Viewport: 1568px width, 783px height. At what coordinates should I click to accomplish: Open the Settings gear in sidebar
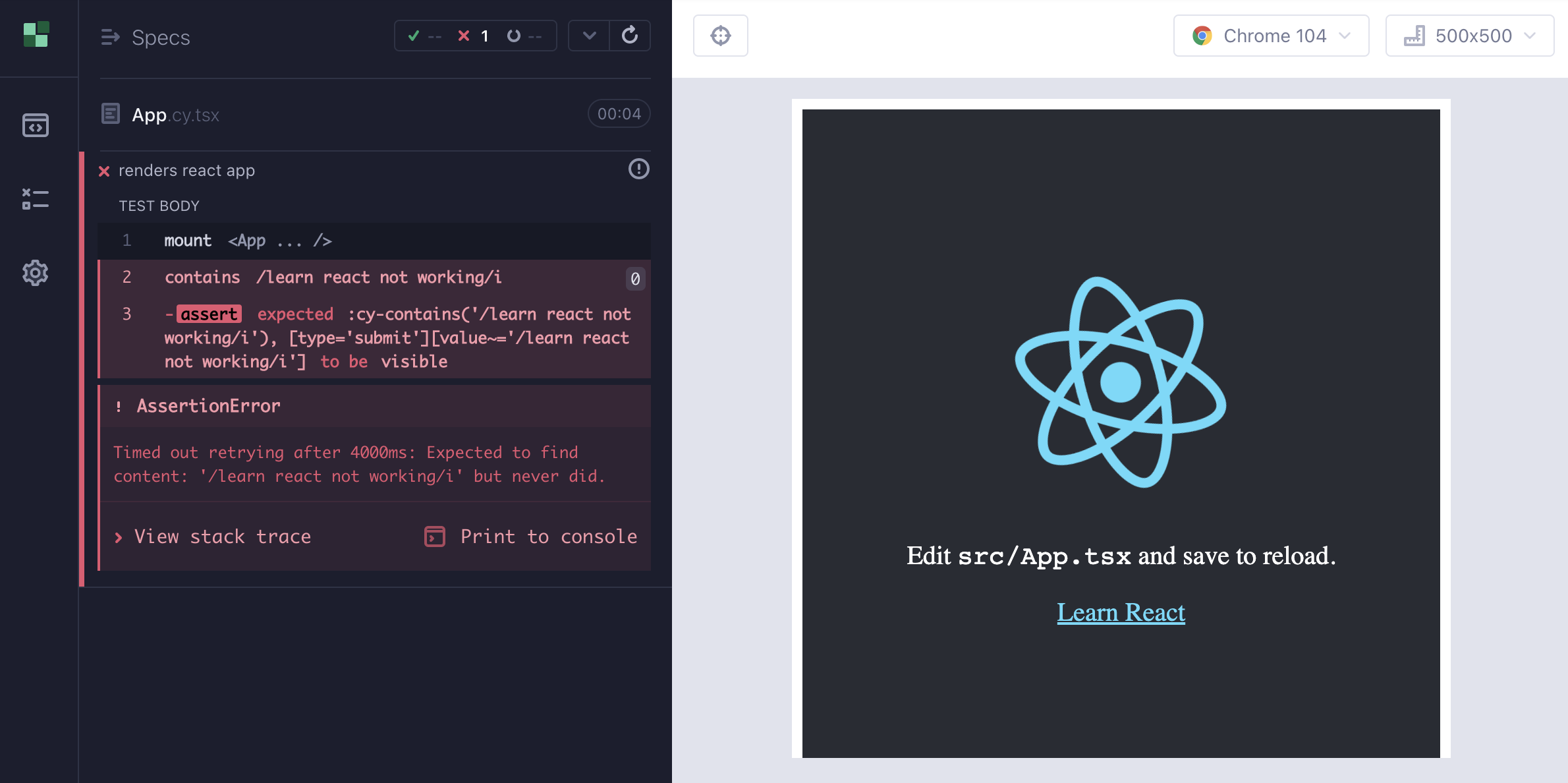[36, 272]
